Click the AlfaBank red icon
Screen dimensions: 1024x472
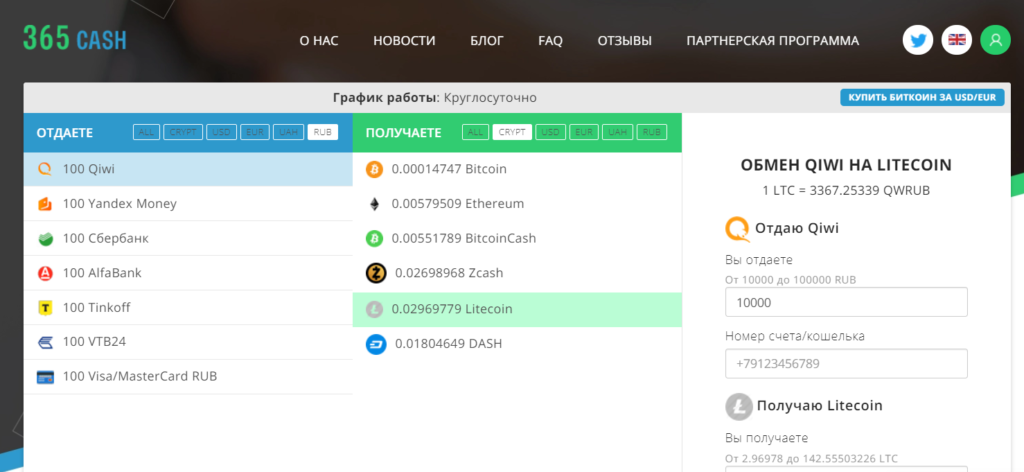[x=45, y=273]
